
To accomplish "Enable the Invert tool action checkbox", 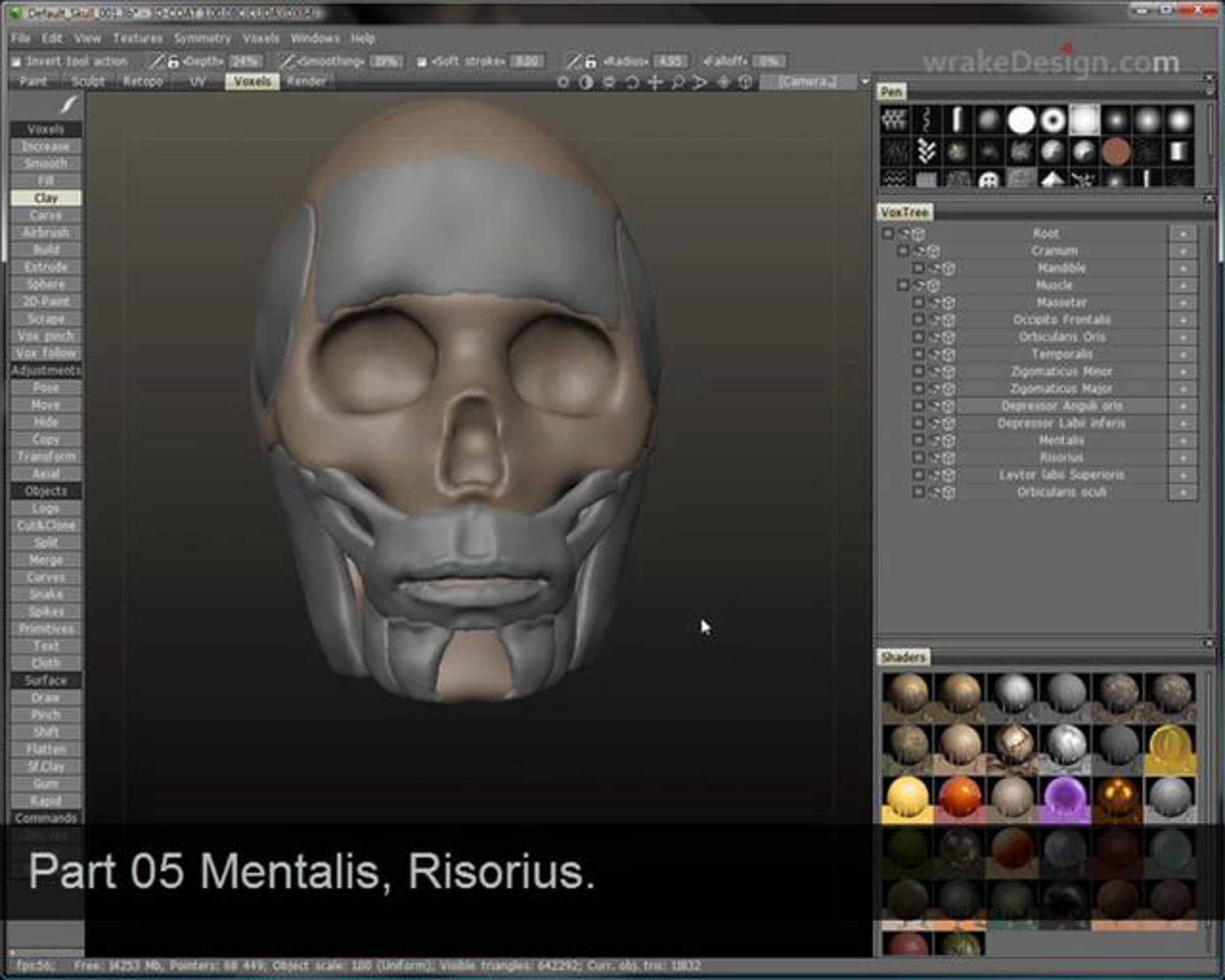I will 17,61.
